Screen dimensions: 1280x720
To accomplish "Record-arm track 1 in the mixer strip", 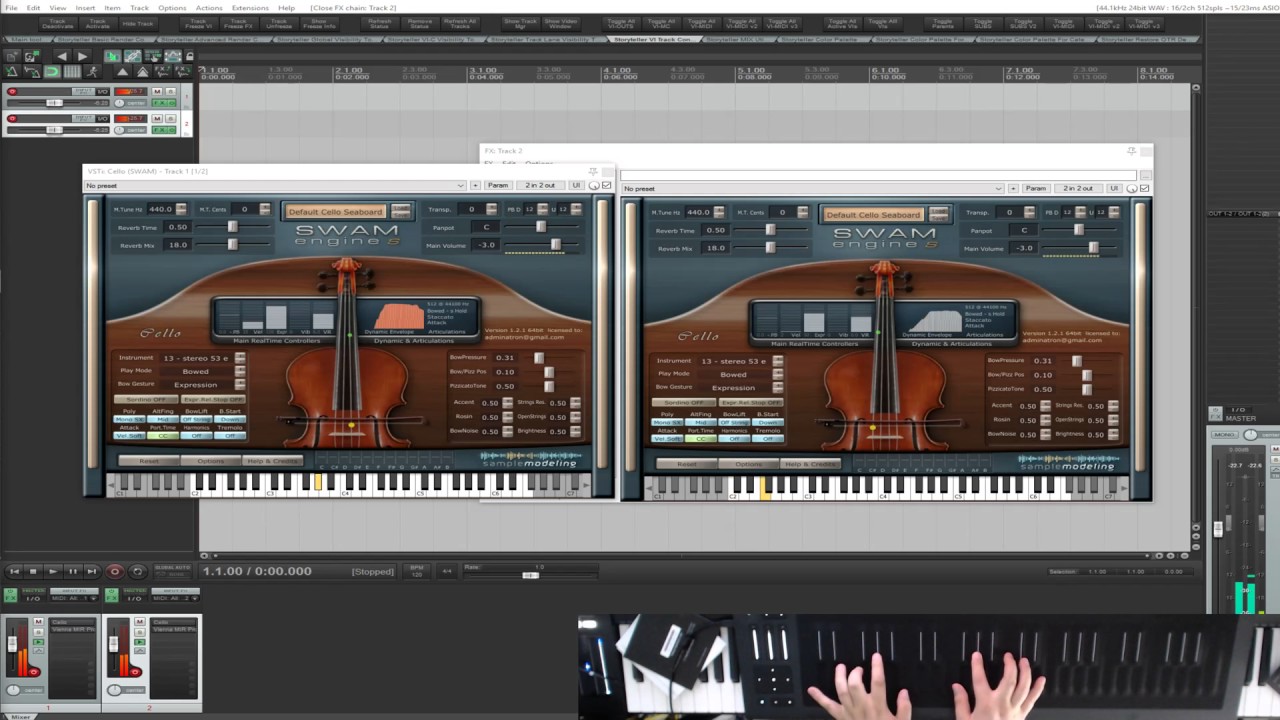I will click(34, 672).
